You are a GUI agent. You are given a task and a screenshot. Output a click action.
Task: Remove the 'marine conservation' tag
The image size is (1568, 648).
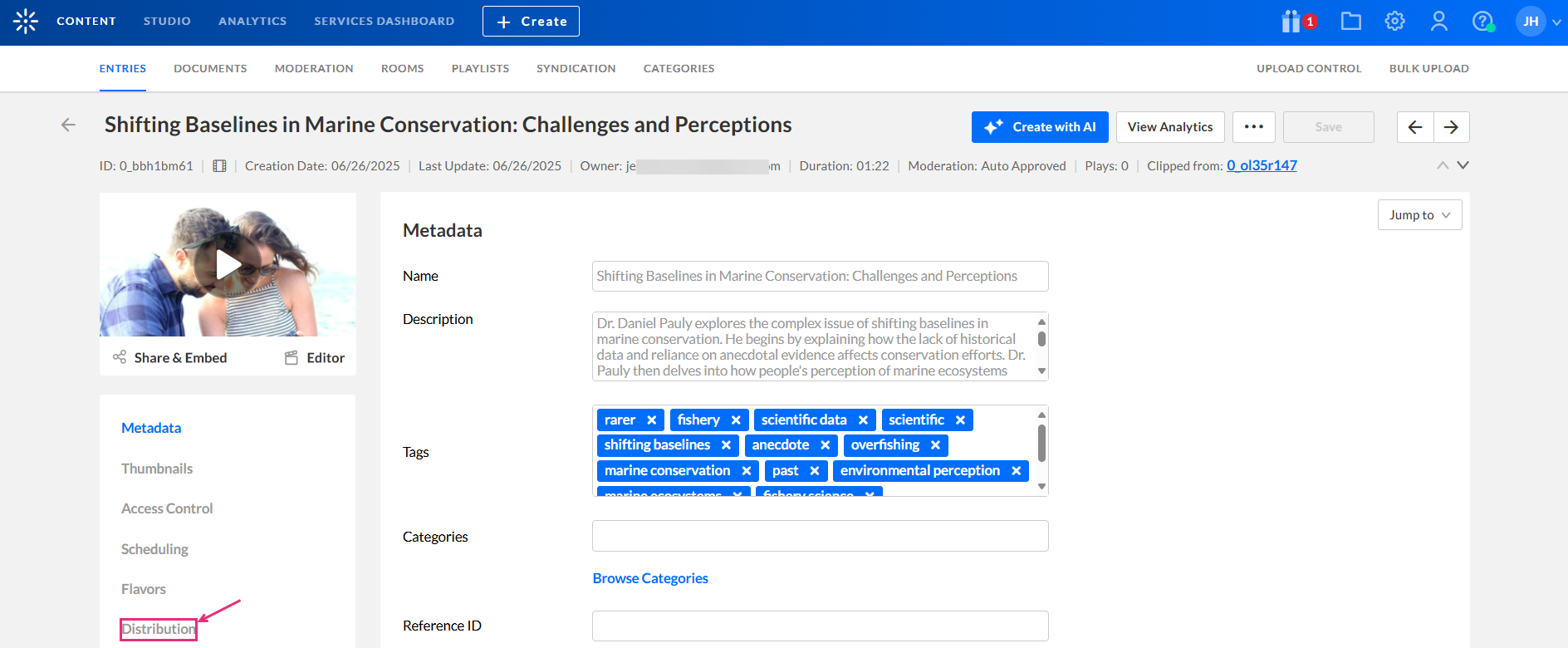click(x=747, y=471)
